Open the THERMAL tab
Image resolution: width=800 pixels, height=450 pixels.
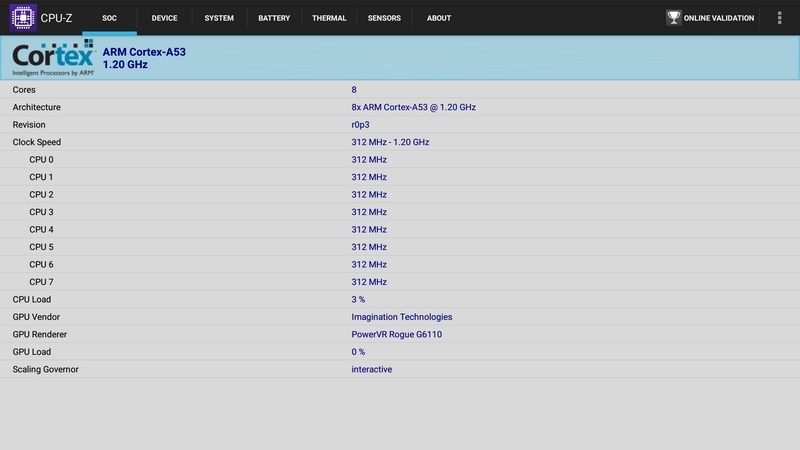[x=329, y=18]
